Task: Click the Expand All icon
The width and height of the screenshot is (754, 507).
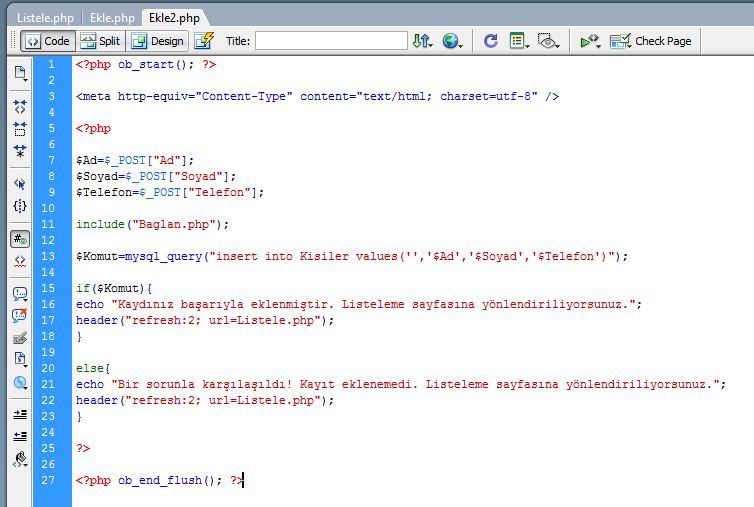Action: click(x=20, y=151)
